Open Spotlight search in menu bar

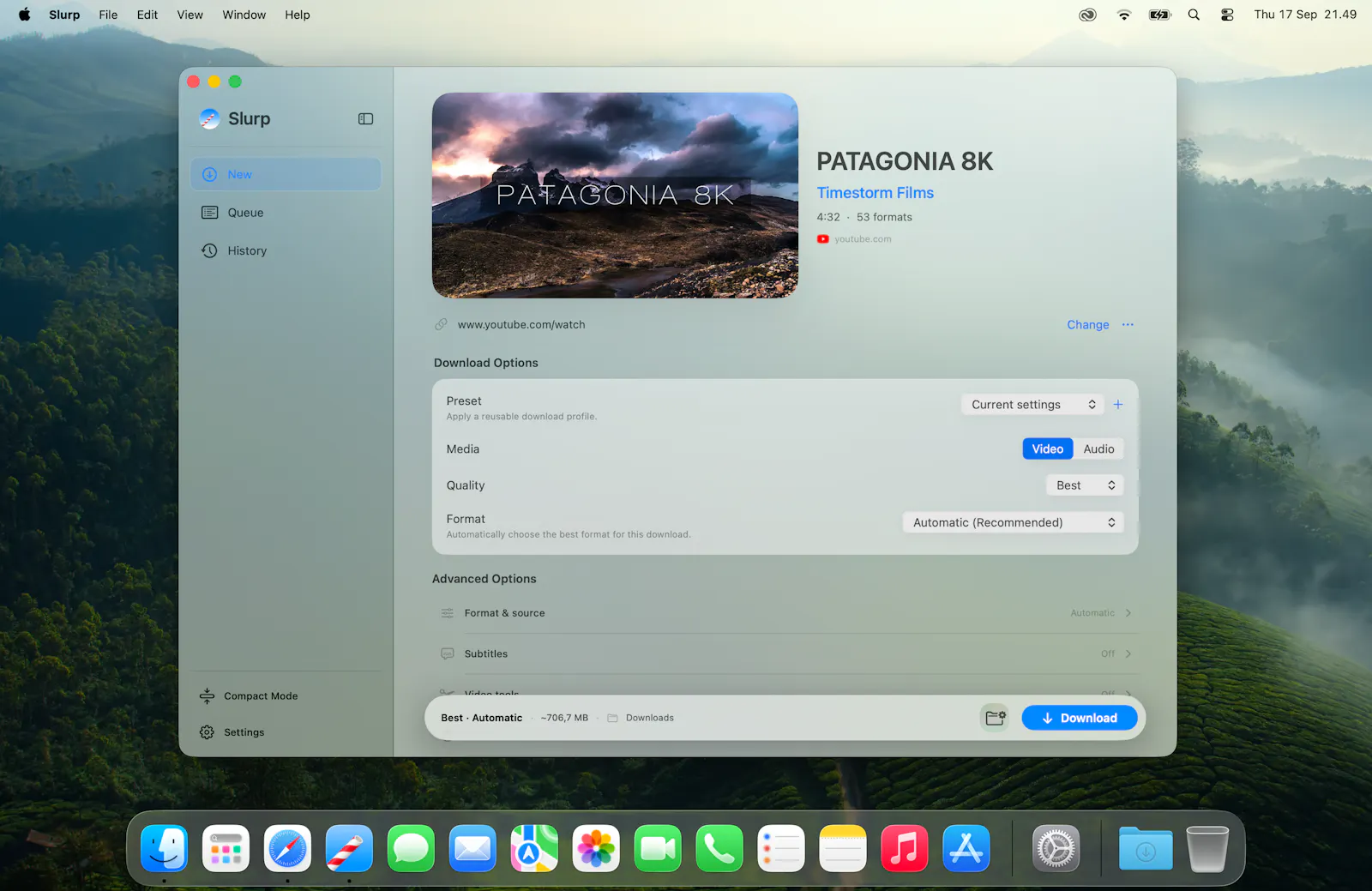1194,15
